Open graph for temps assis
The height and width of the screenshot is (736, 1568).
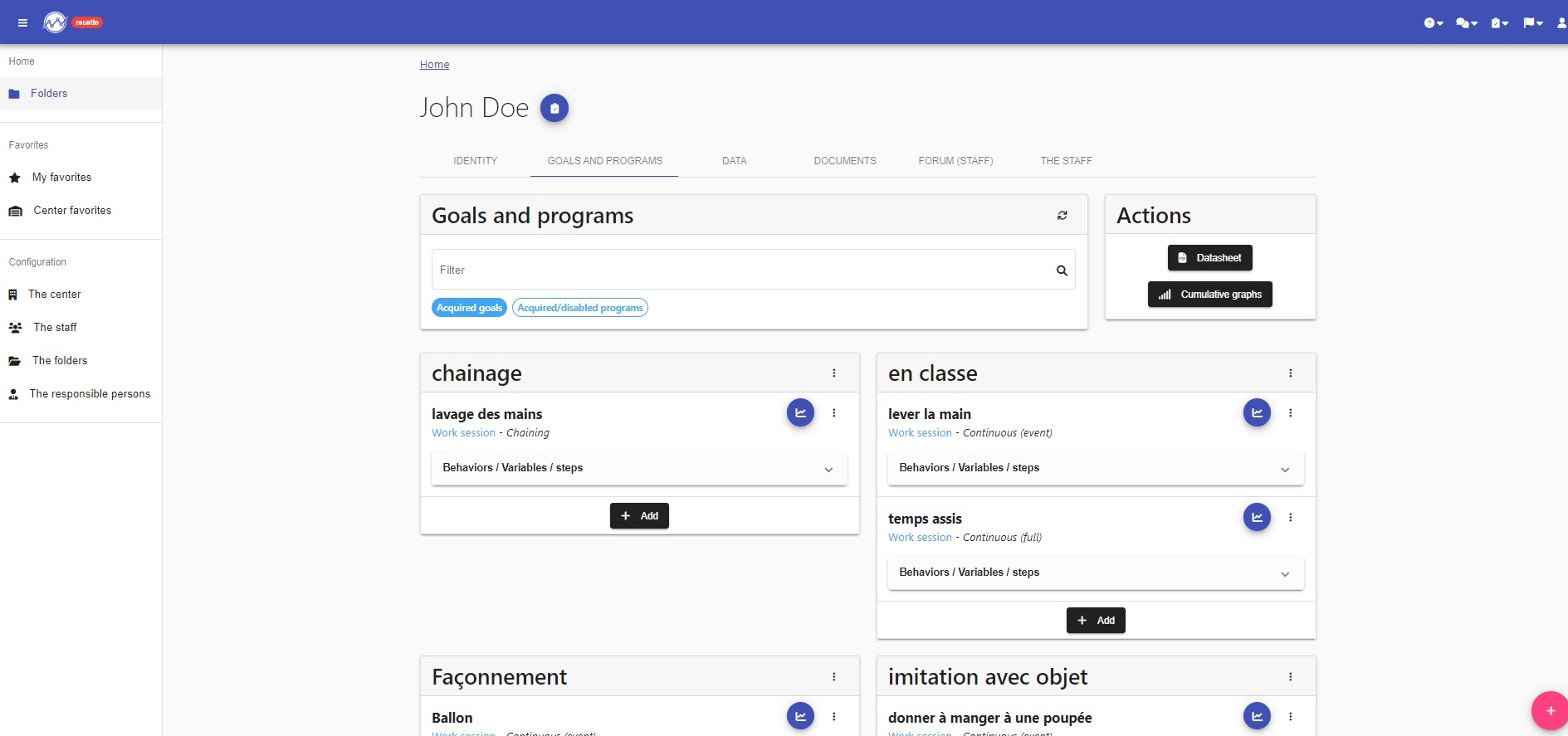point(1257,517)
